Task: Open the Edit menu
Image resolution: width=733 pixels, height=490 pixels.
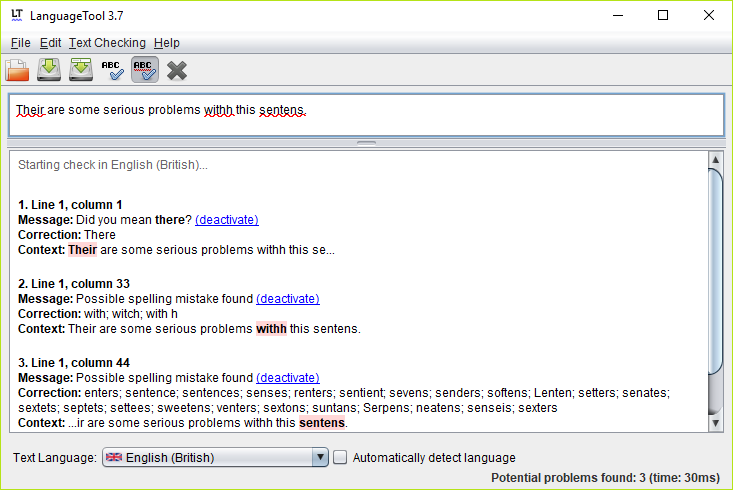Action: (50, 43)
